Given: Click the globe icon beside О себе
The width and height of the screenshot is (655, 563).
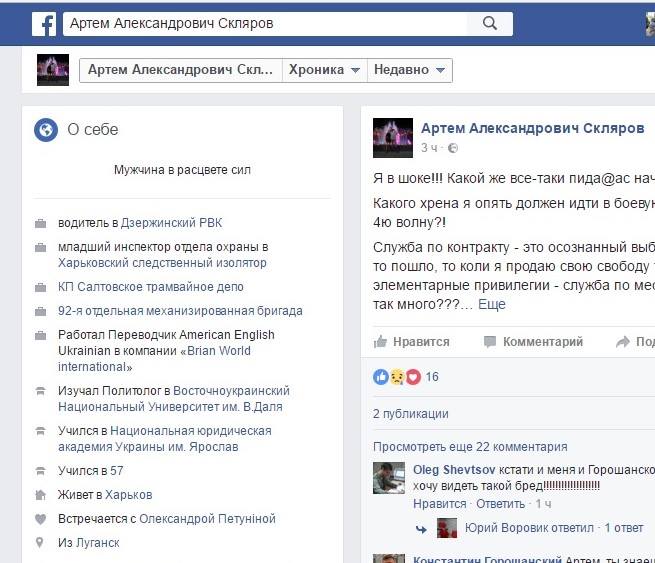Looking at the screenshot, I should pos(46,130).
